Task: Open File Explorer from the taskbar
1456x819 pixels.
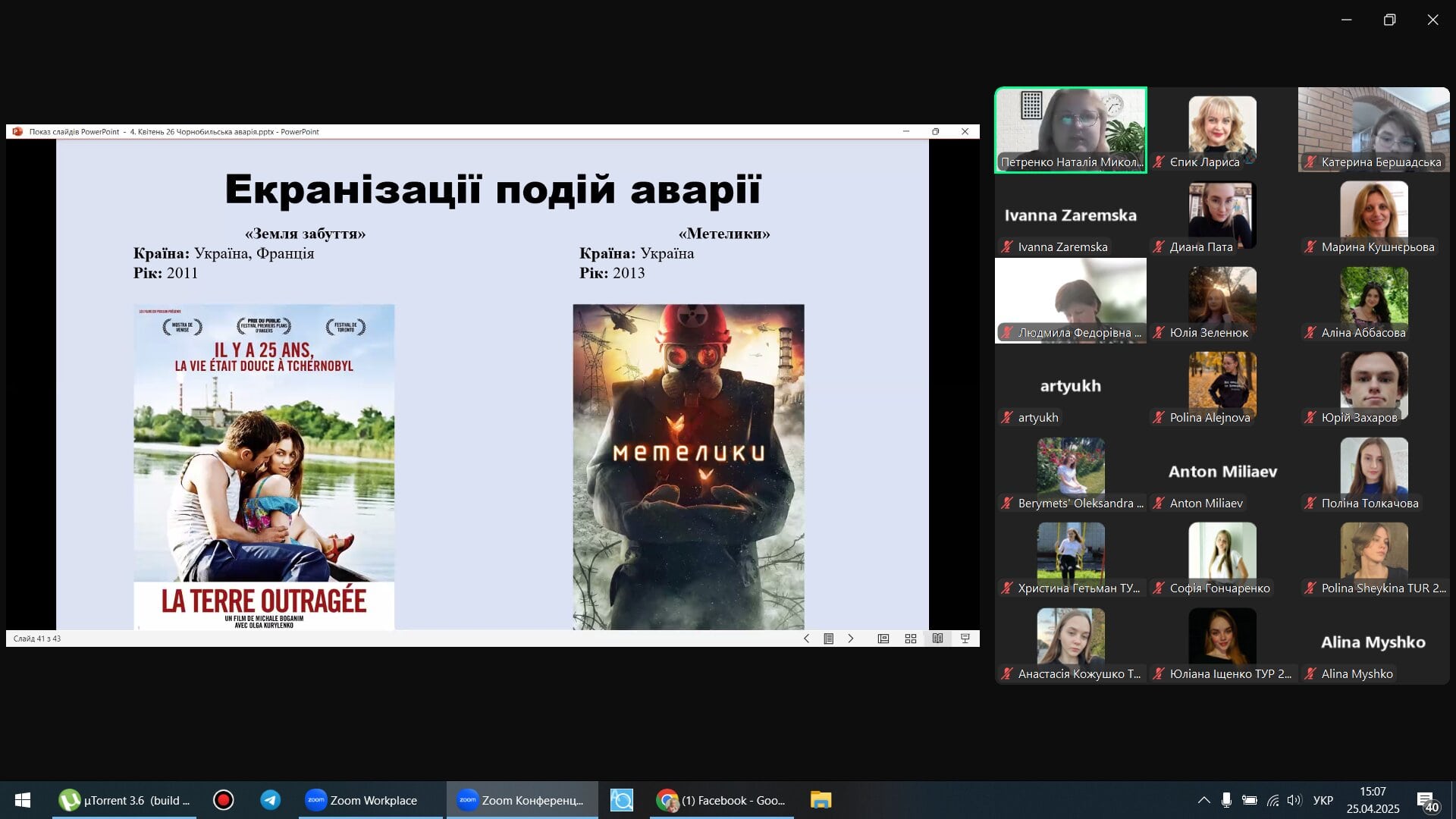Action: pos(821,800)
